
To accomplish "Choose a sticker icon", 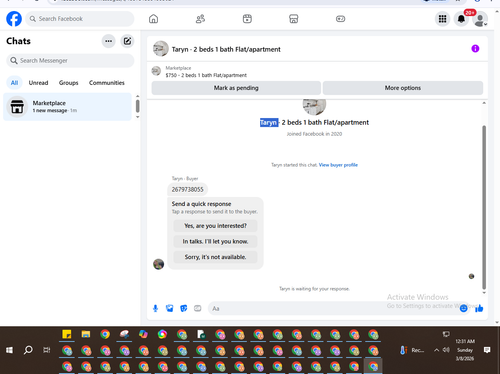I will click(x=184, y=308).
